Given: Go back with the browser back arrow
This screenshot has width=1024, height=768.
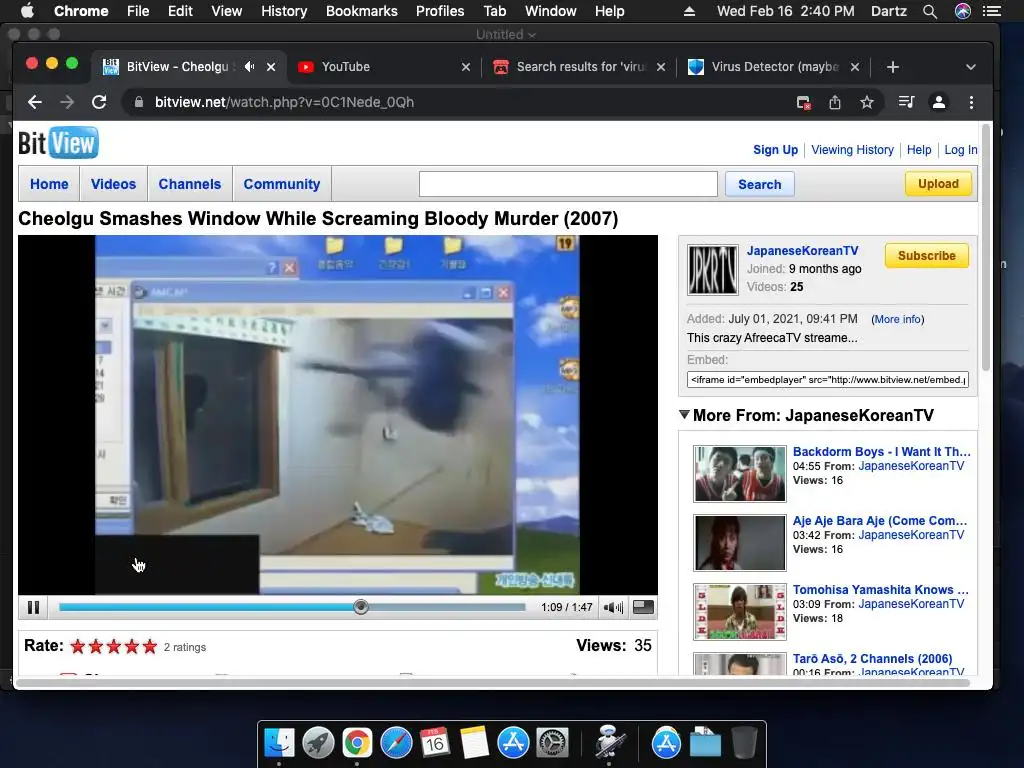Looking at the screenshot, I should coord(35,103).
